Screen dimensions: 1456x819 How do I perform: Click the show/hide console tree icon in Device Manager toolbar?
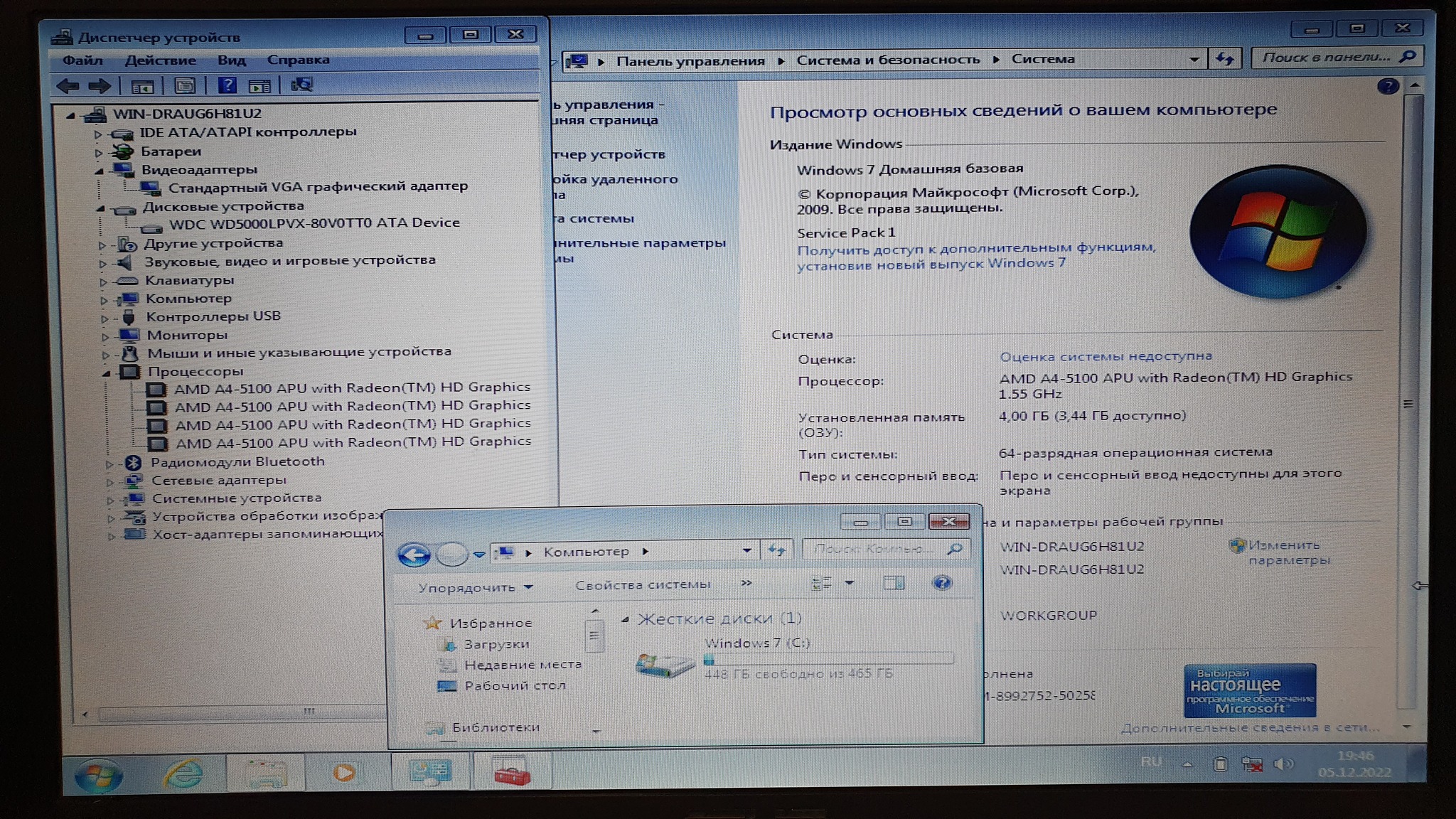point(142,87)
